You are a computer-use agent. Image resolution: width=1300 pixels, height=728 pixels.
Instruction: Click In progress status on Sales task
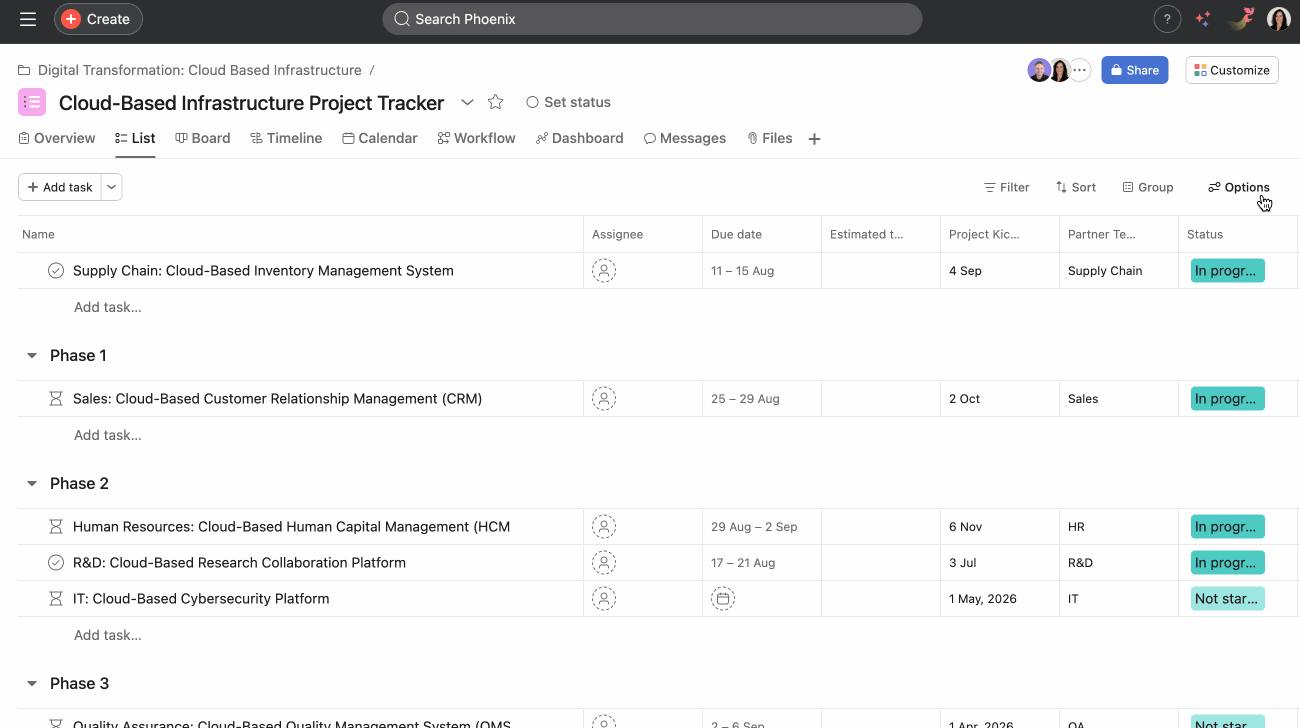click(x=1227, y=399)
